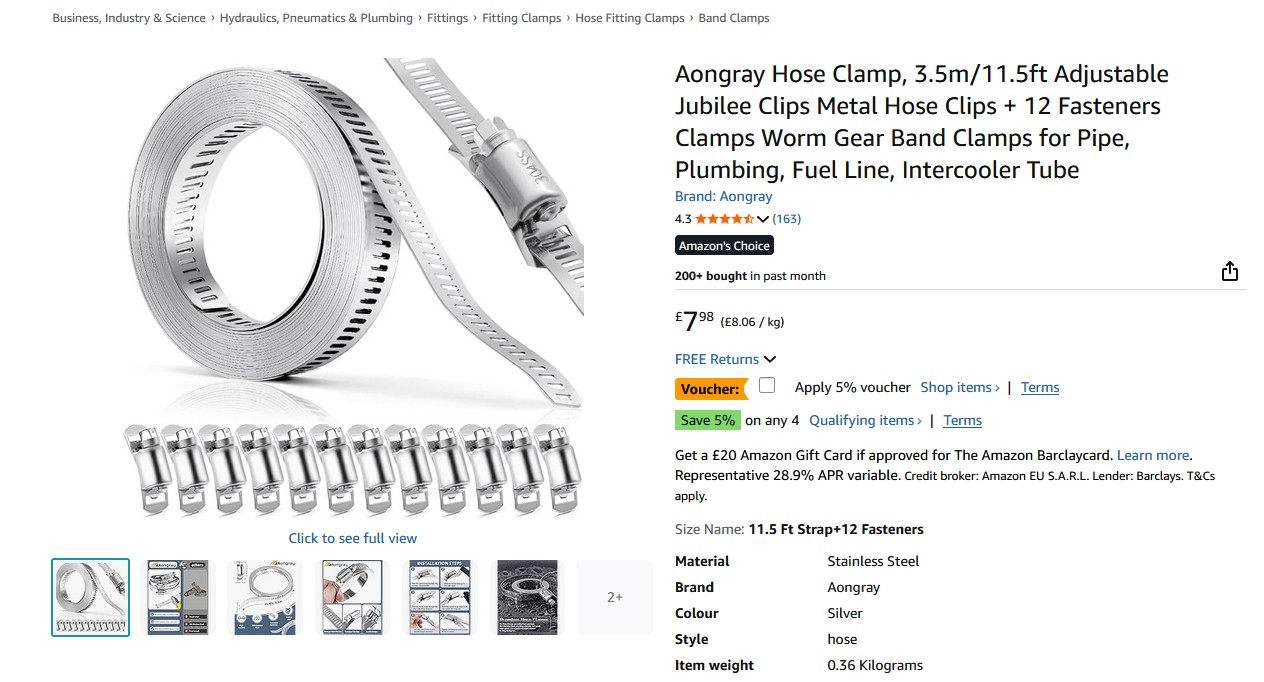This screenshot has height=682, width=1264.
Task: Expand the FREE Returns dropdown
Action: pyautogui.click(x=726, y=359)
